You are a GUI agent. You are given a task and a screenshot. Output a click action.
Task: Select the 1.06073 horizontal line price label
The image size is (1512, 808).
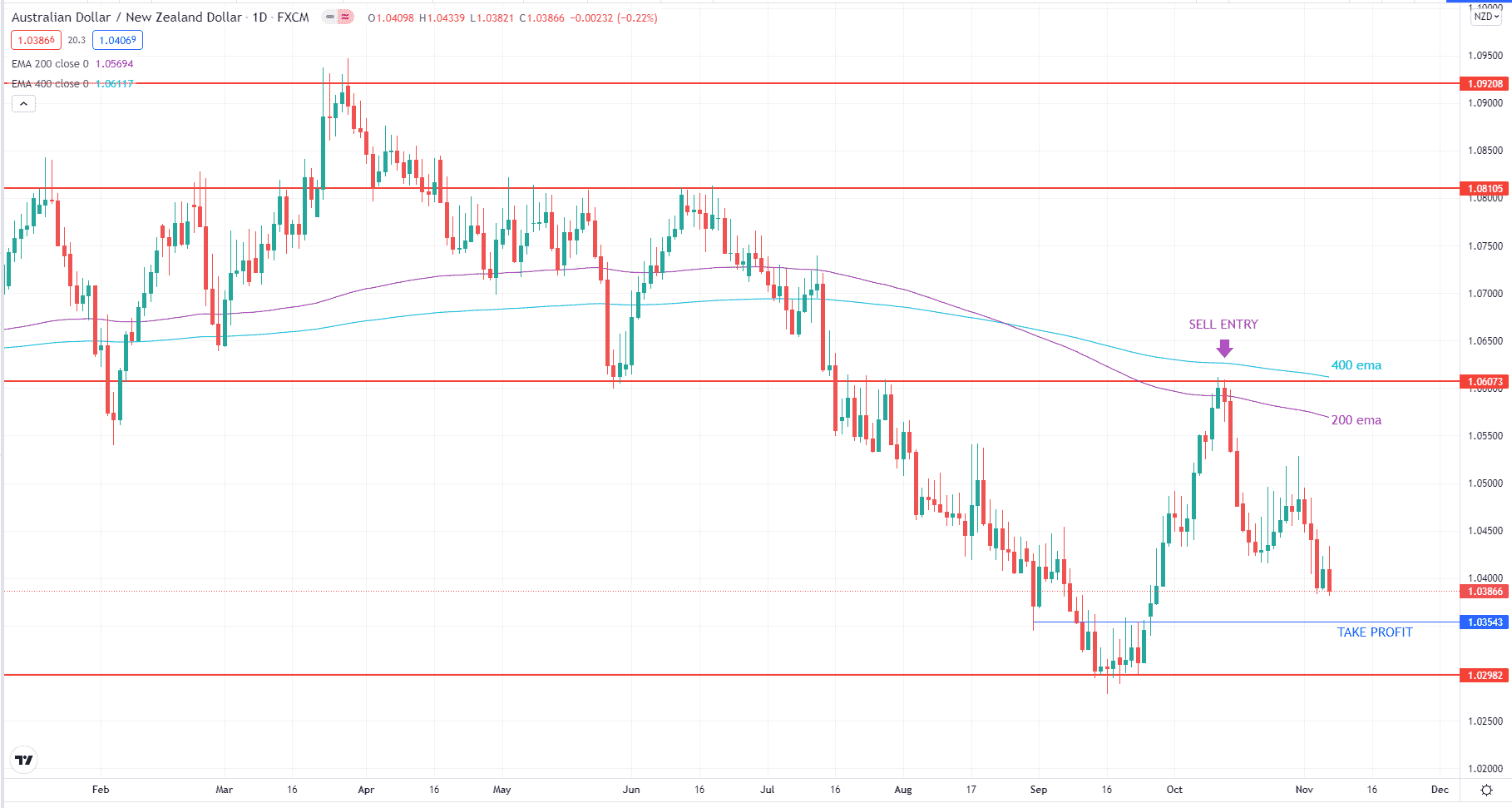1485,382
